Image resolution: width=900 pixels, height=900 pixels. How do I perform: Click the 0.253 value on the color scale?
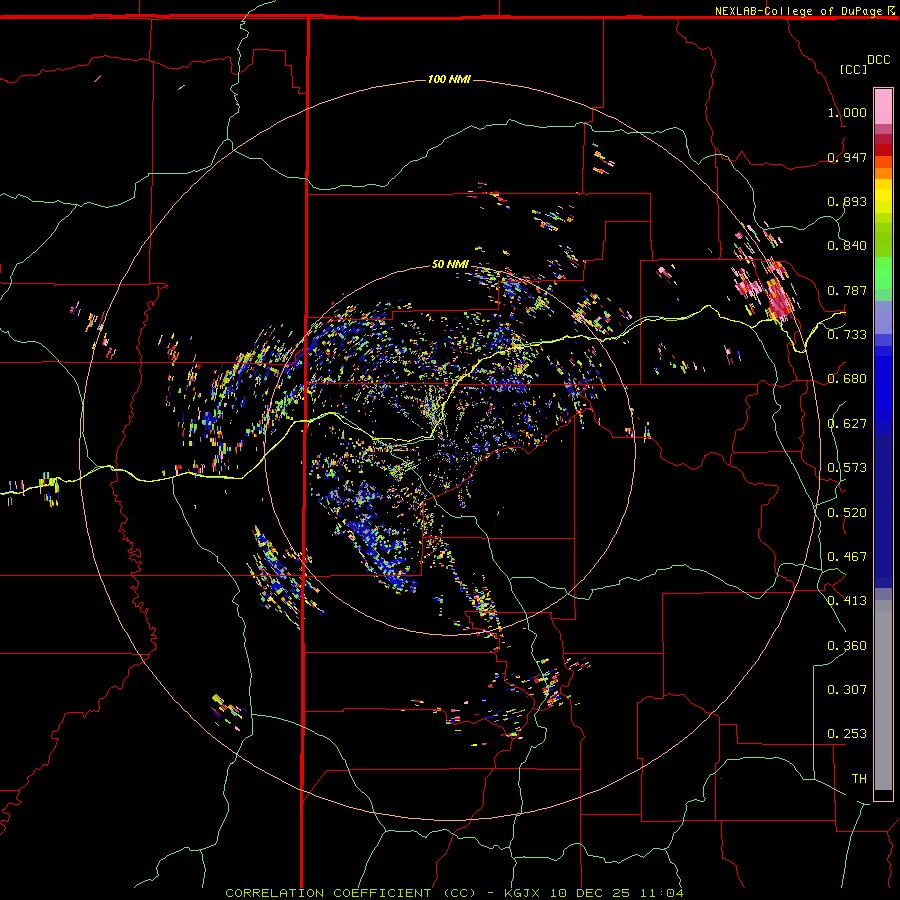click(847, 734)
